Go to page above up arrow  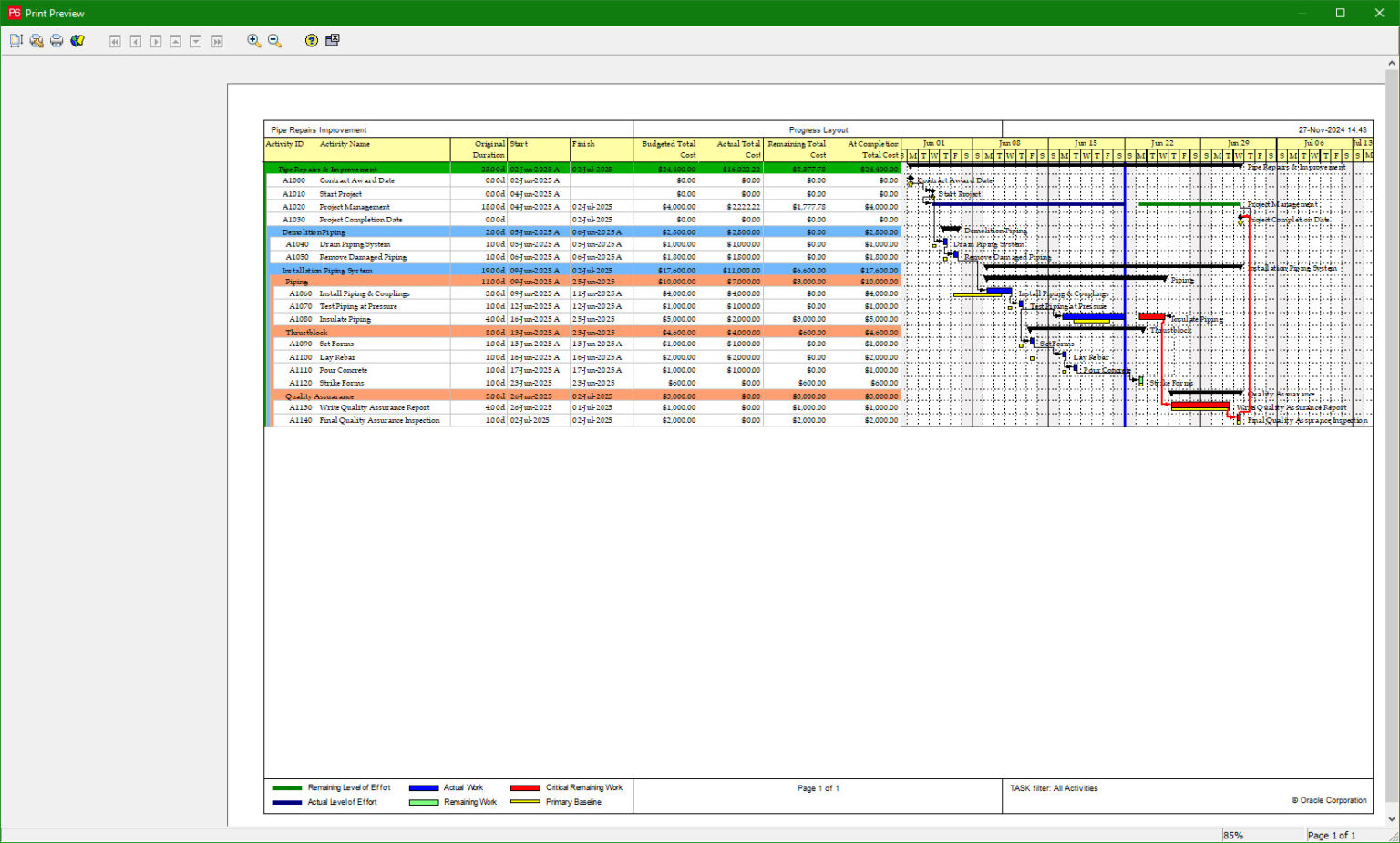coord(176,41)
